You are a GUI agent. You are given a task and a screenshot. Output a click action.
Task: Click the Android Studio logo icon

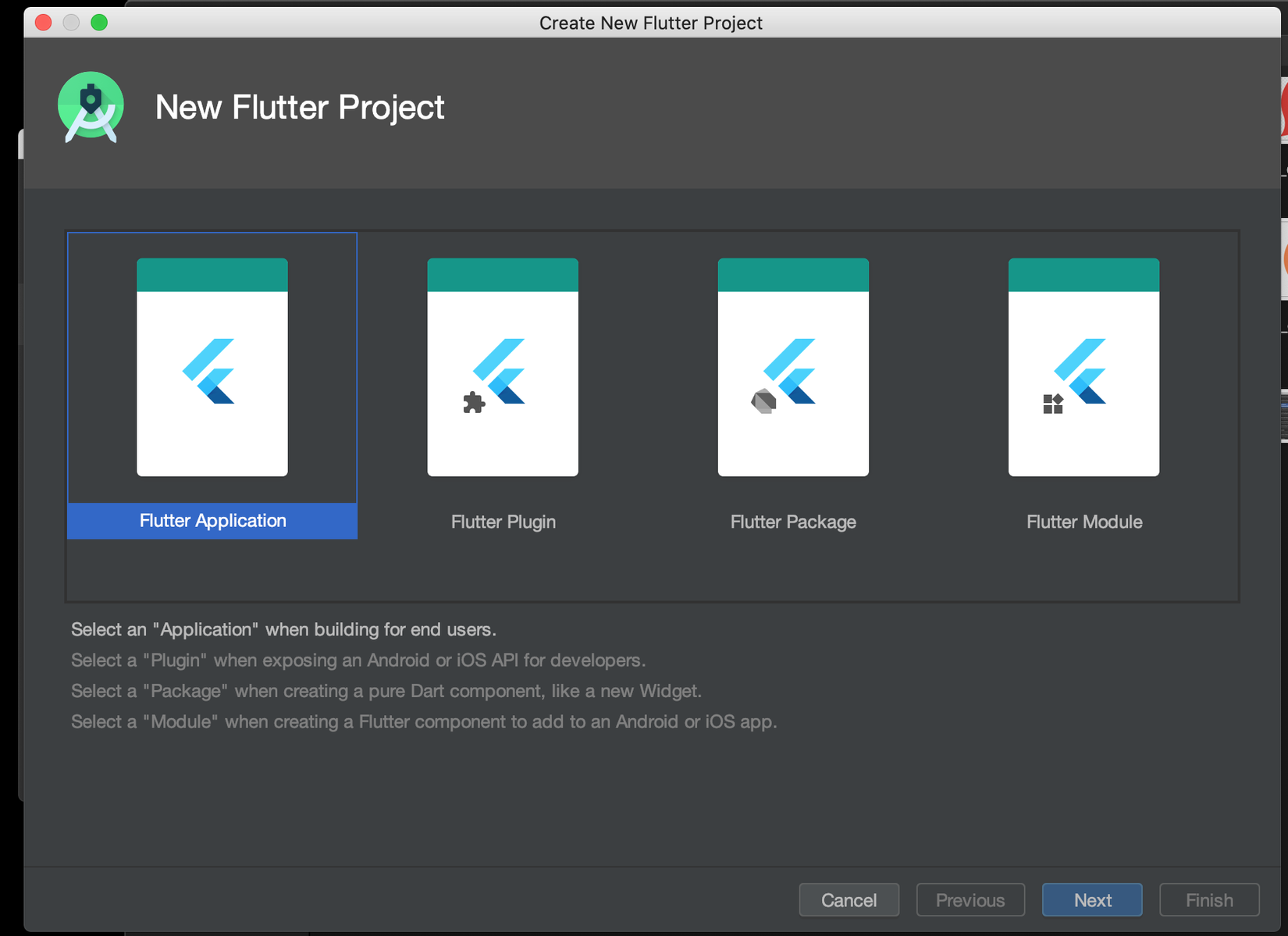pyautogui.click(x=91, y=108)
